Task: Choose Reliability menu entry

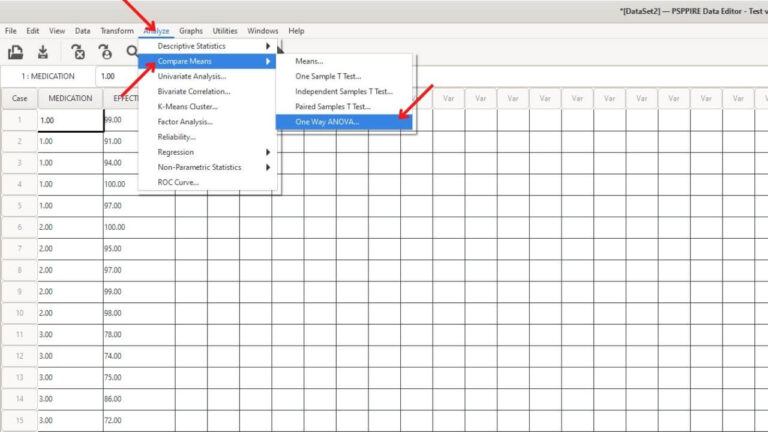Action: click(x=207, y=137)
